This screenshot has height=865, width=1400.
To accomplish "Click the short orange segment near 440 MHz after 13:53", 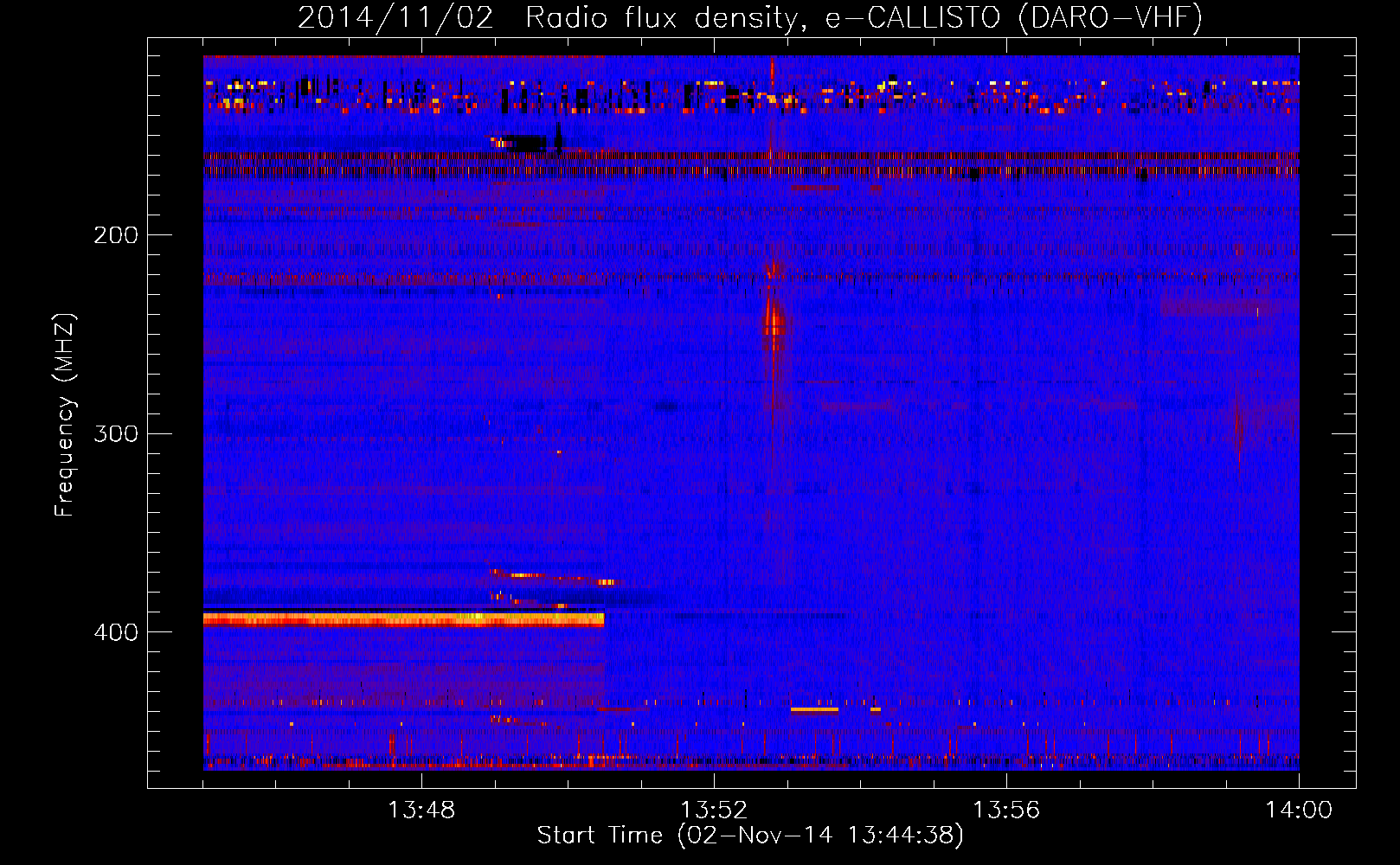I will click(x=814, y=709).
